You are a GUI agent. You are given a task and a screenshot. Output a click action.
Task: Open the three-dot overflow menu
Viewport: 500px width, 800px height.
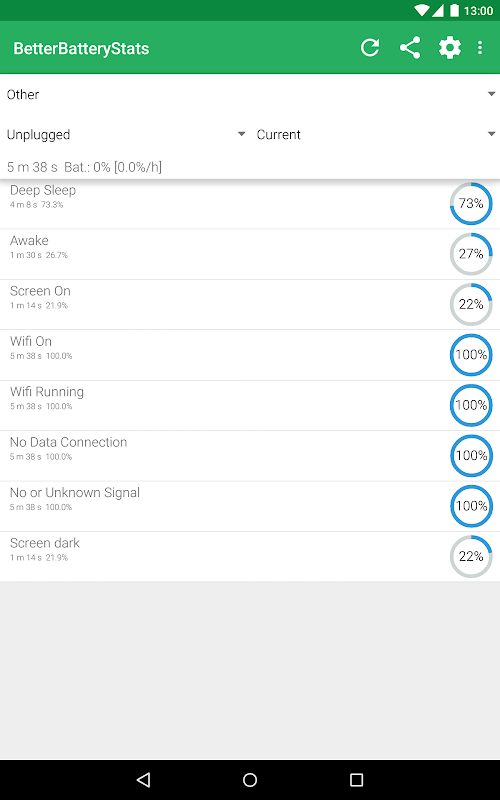480,48
